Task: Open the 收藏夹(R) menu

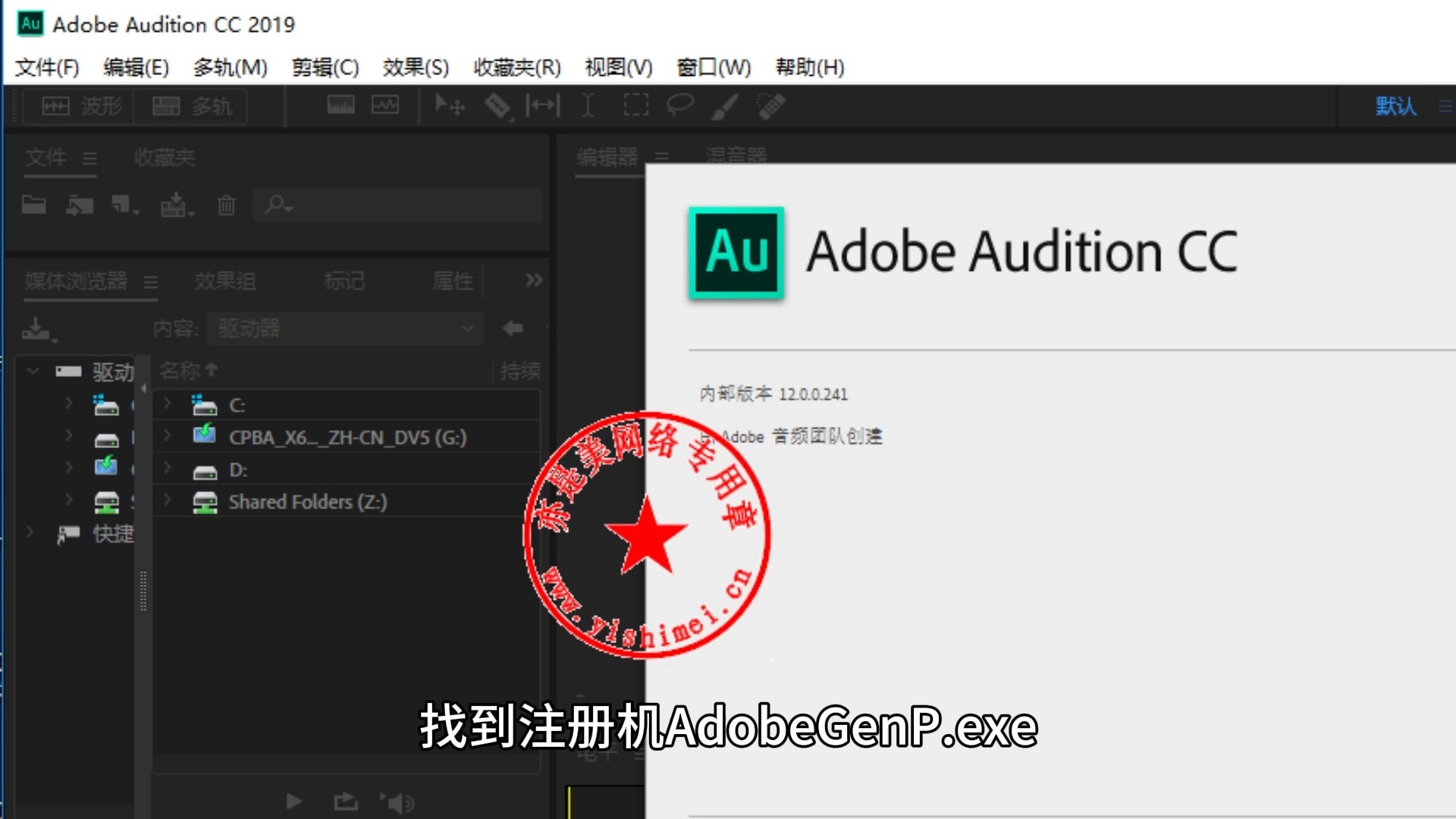Action: pos(517,67)
